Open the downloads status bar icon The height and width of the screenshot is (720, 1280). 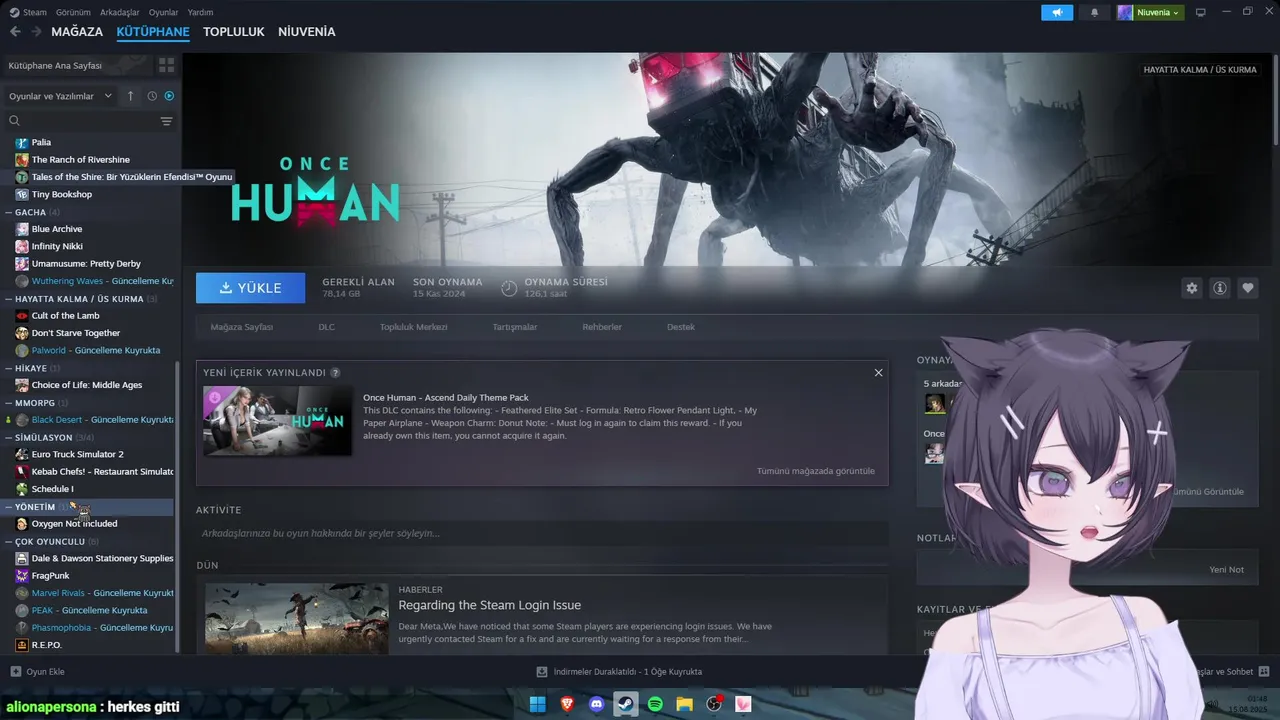(x=542, y=672)
